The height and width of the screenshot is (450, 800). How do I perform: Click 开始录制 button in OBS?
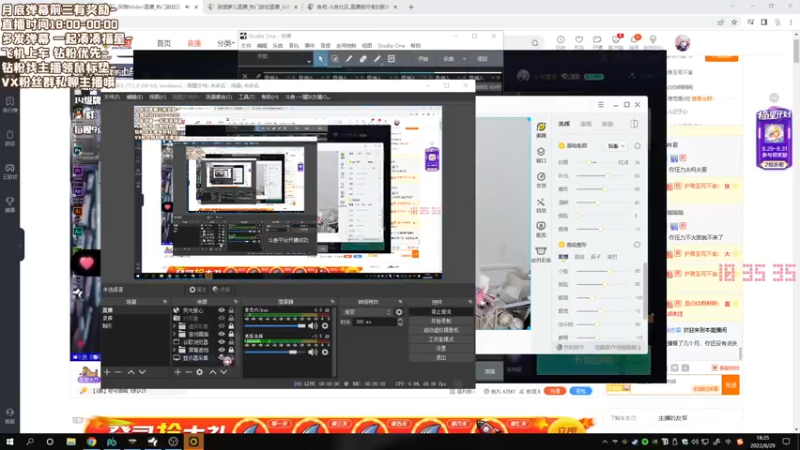(441, 321)
